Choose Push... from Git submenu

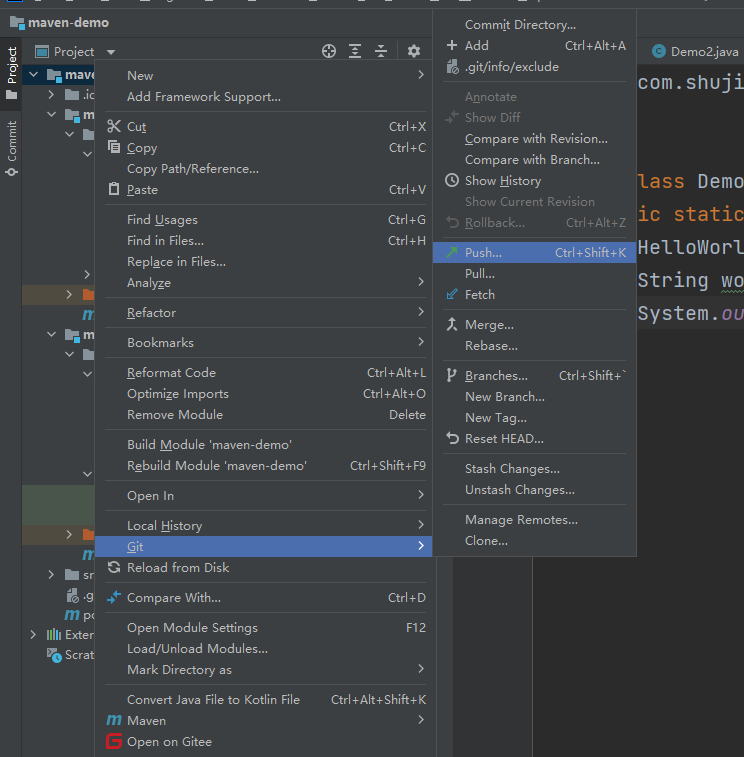click(x=534, y=252)
